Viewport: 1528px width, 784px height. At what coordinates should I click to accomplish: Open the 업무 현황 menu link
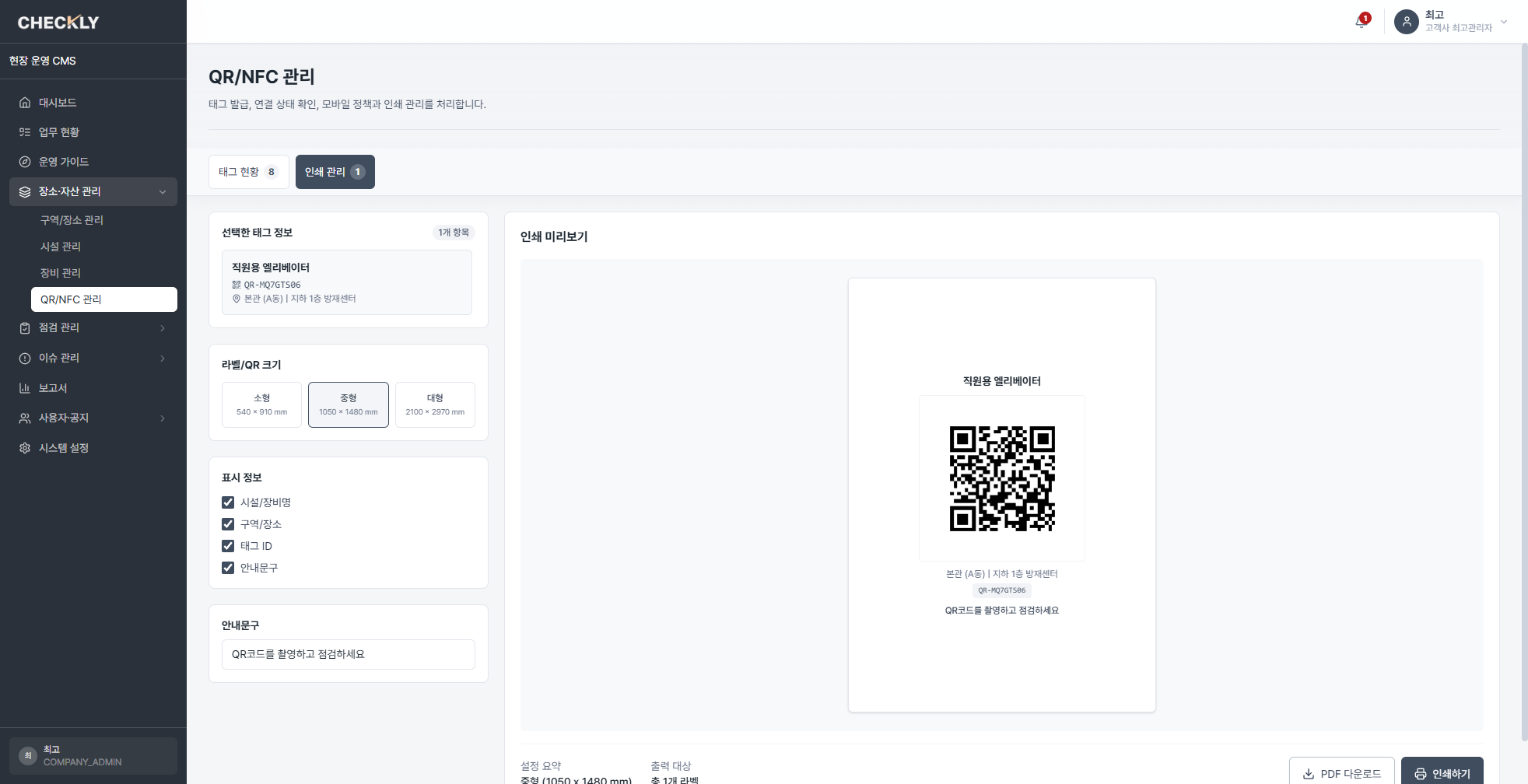coord(93,132)
